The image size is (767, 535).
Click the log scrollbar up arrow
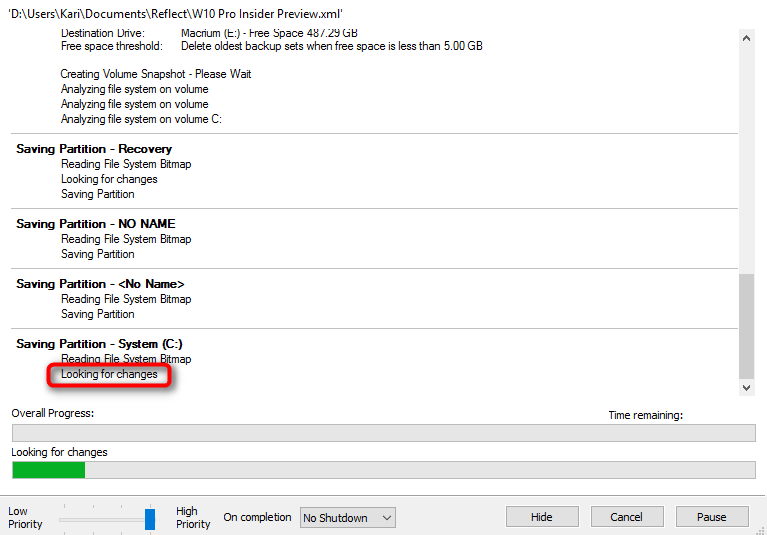pos(746,38)
